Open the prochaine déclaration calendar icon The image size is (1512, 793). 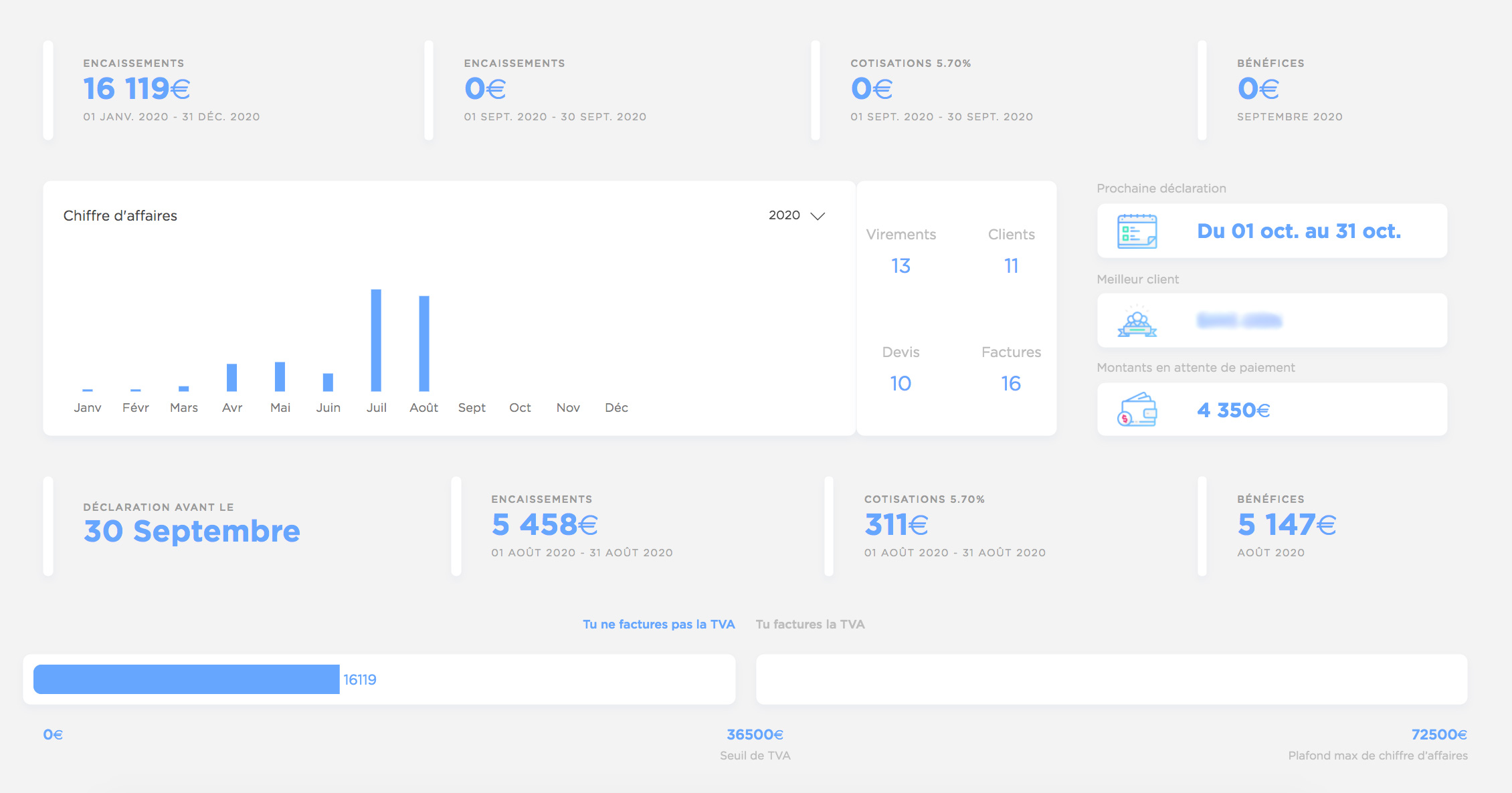click(1139, 230)
